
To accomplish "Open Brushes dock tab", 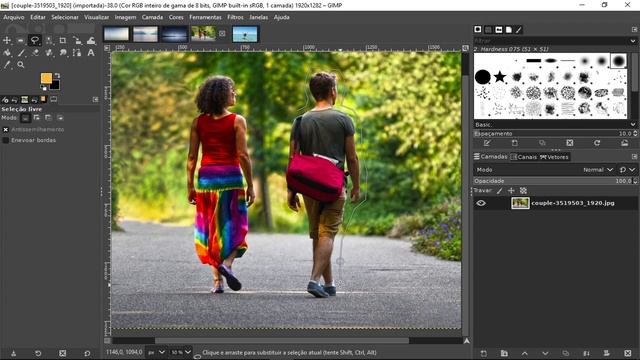I will coord(478,29).
